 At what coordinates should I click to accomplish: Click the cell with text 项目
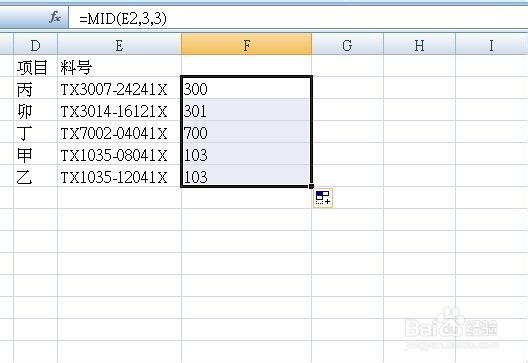tap(35, 67)
